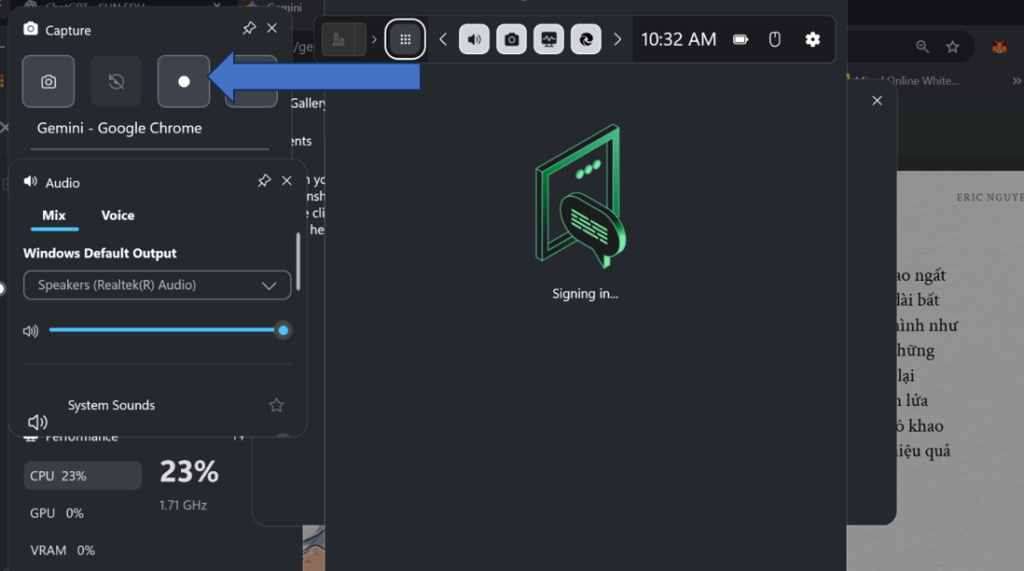Click the mouse click-through icon
The height and width of the screenshot is (571, 1024).
coord(773,40)
